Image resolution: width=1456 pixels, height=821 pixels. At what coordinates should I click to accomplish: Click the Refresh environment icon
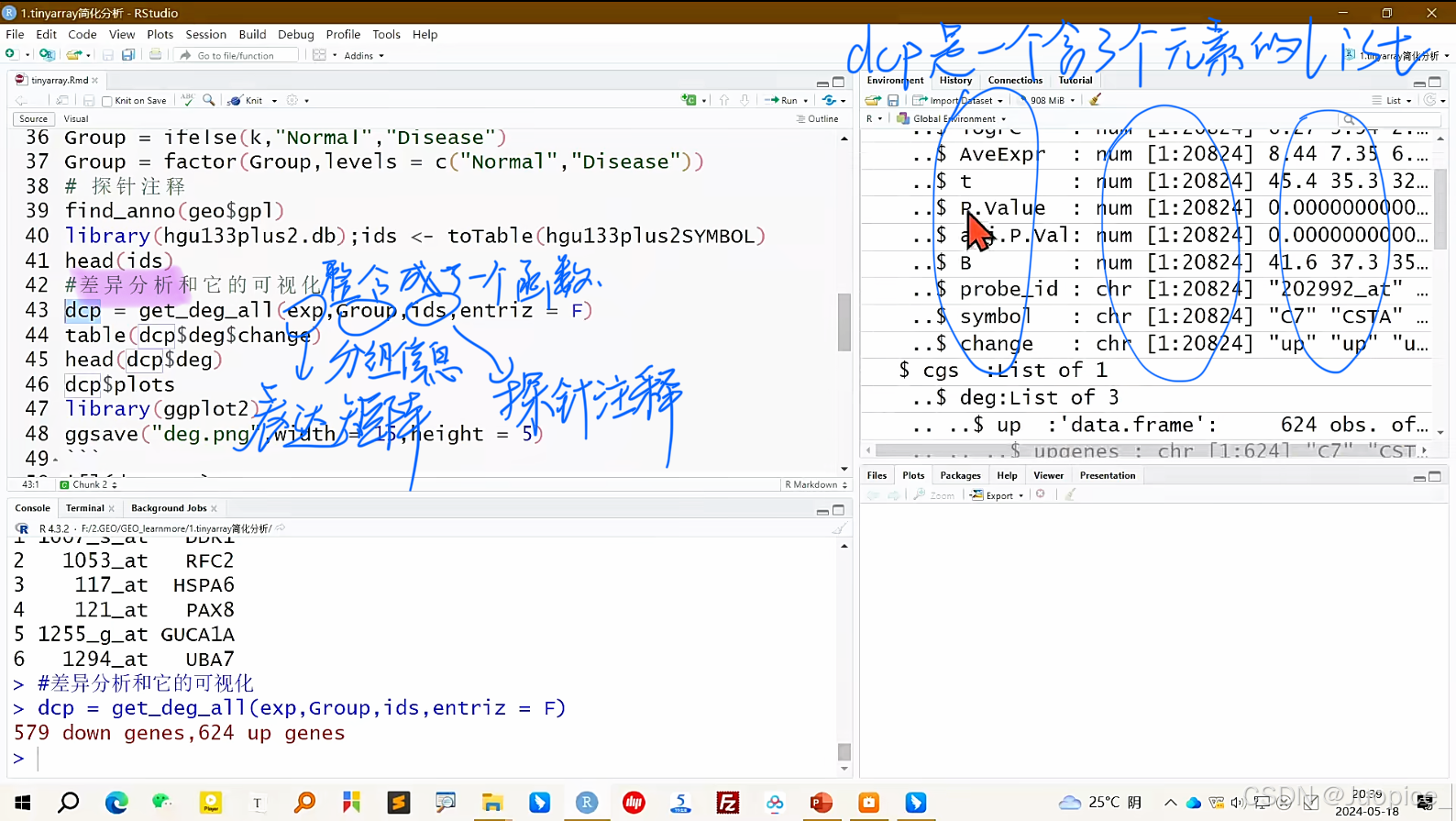coord(1429,100)
